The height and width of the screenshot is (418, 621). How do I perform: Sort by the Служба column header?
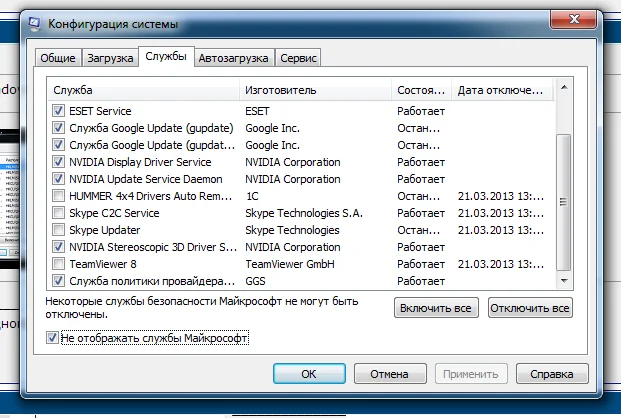click(143, 90)
